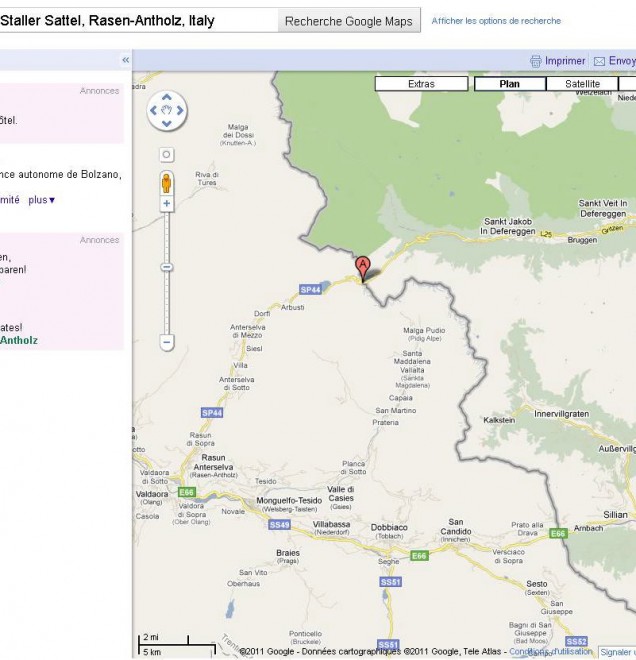The height and width of the screenshot is (660, 636).
Task: Open the 'plus' dropdown in the left panel
Action: [41, 200]
